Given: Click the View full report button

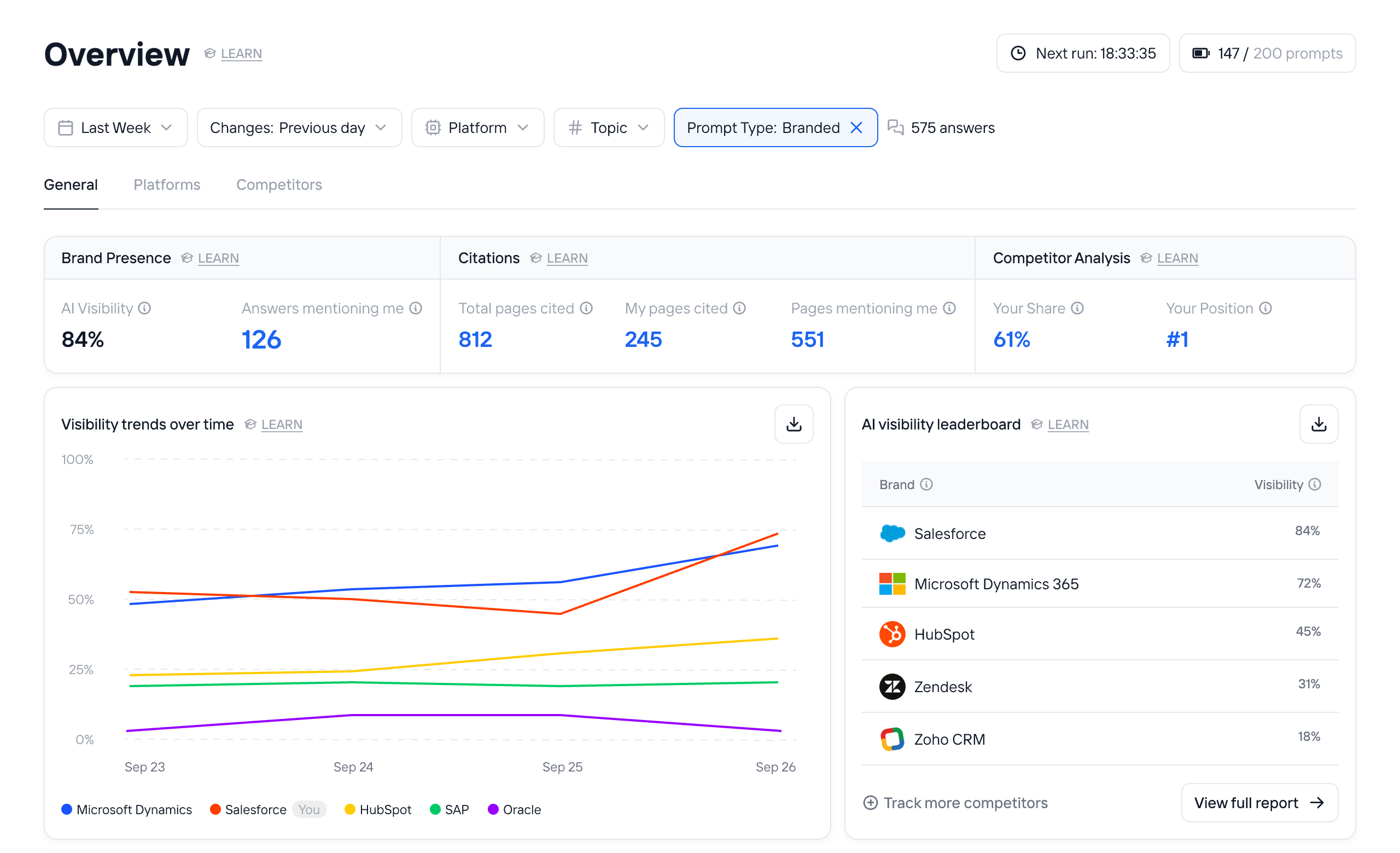Looking at the screenshot, I should [1259, 803].
